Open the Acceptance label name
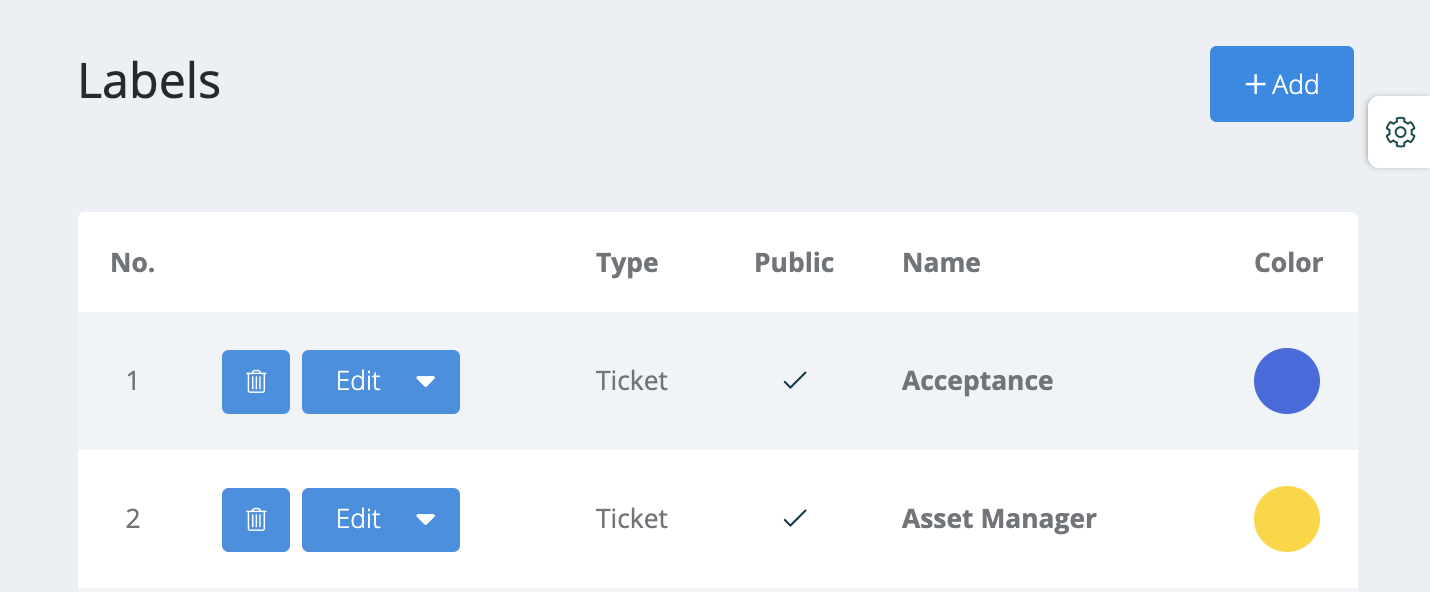1430x592 pixels. pyautogui.click(x=977, y=381)
